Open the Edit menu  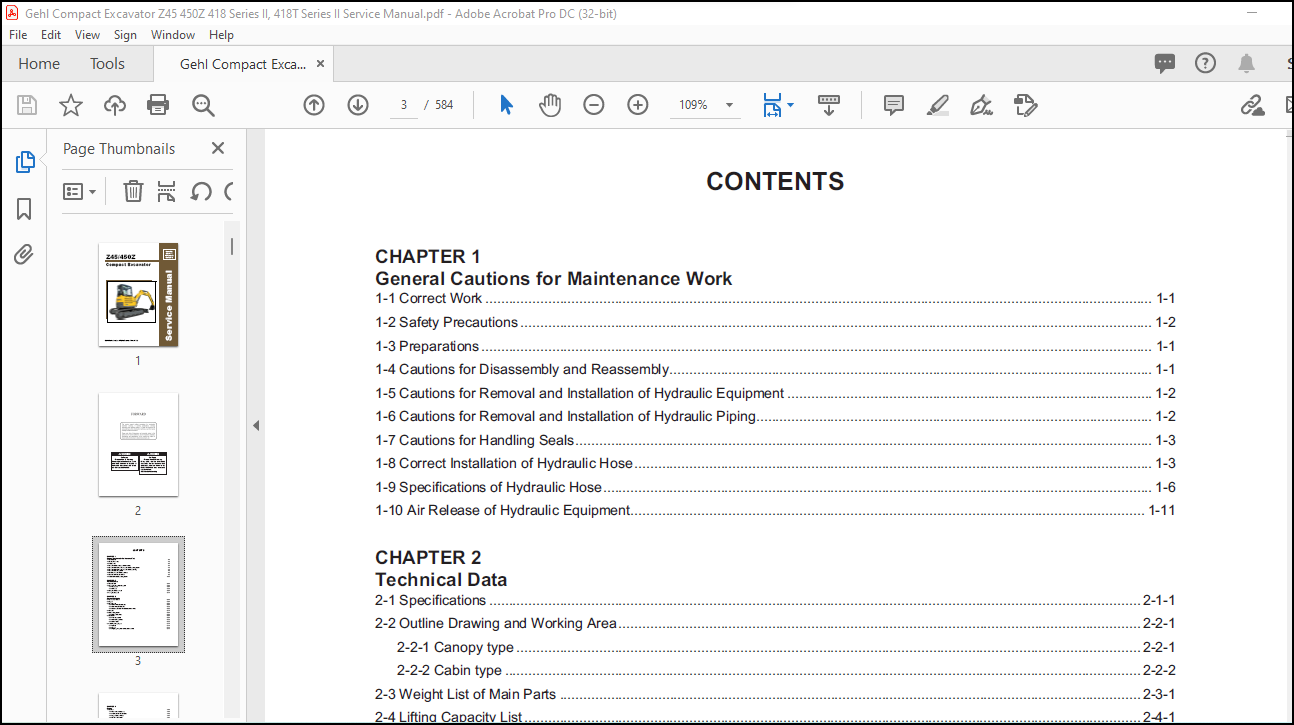[x=51, y=35]
